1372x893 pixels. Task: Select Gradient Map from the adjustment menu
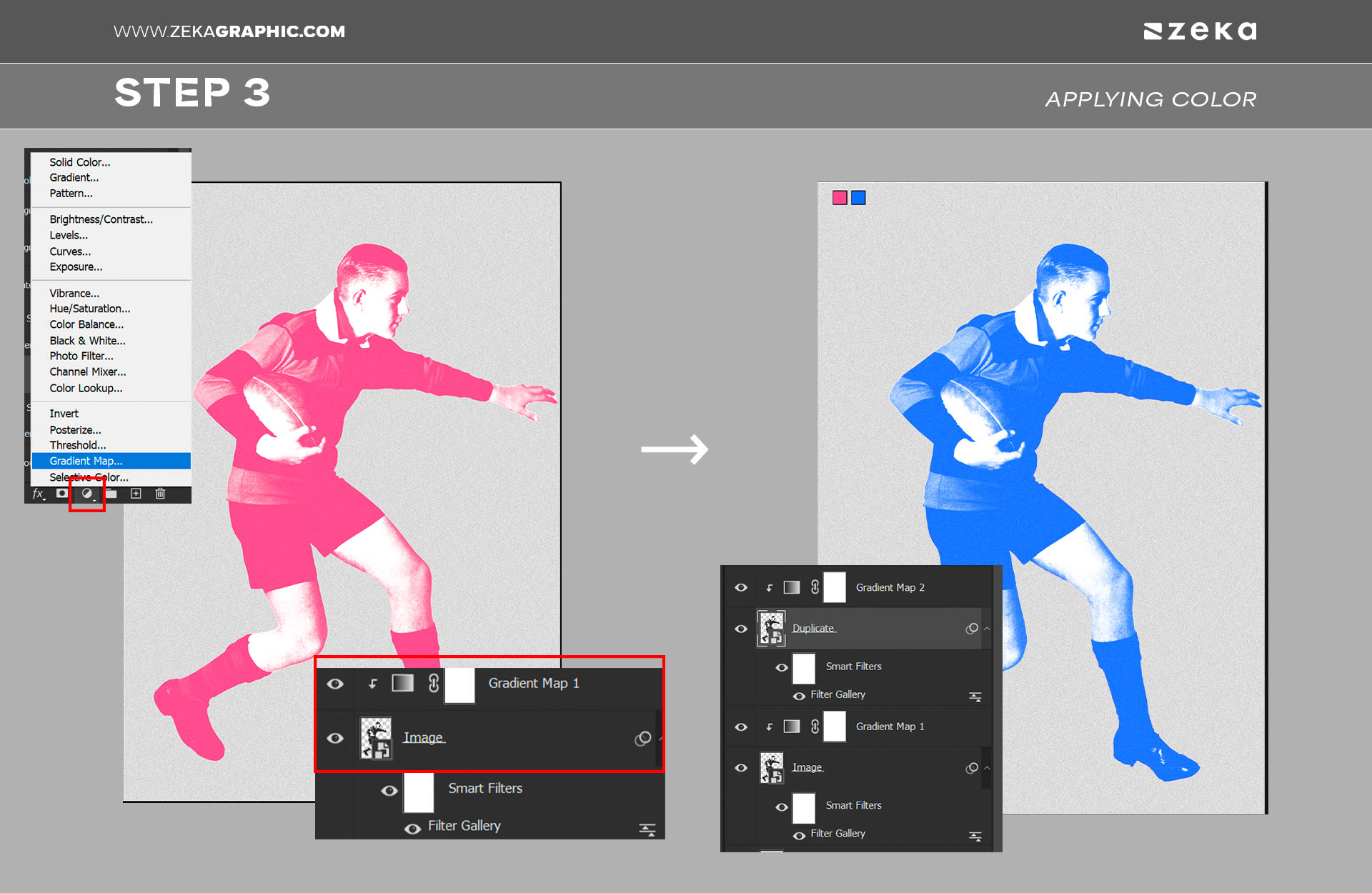(86, 461)
